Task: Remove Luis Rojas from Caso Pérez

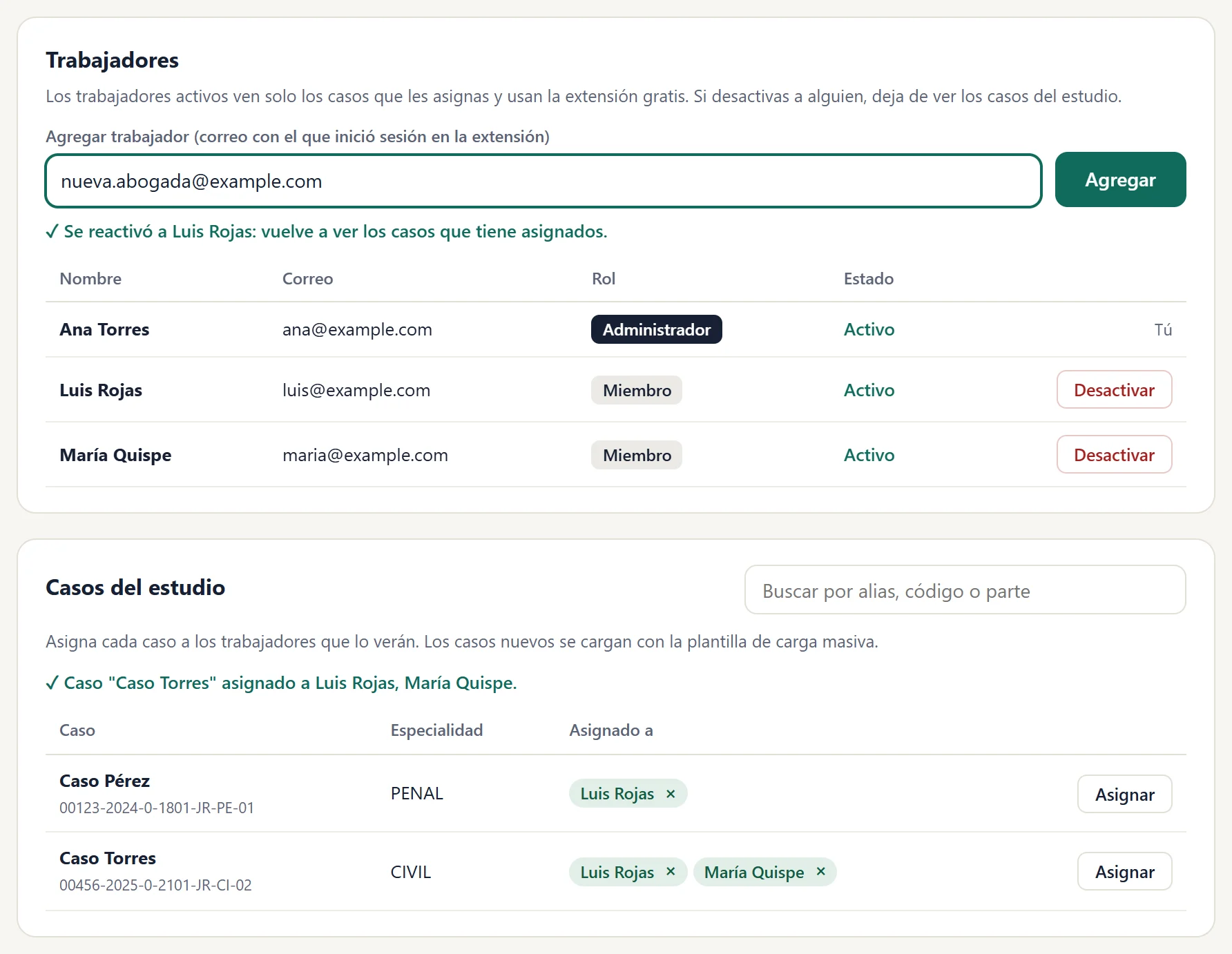Action: click(670, 794)
